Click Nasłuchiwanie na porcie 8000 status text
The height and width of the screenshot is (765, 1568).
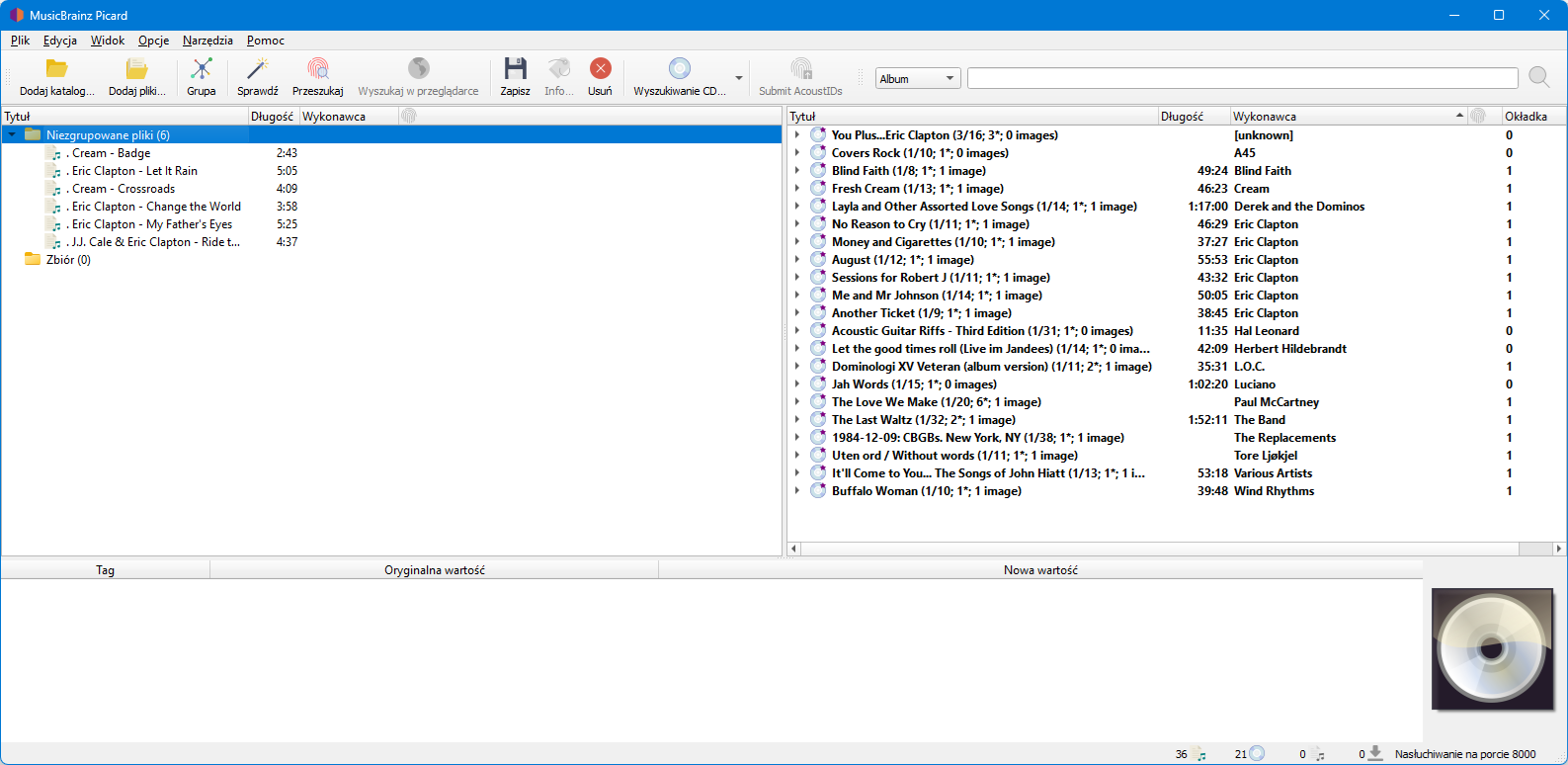pyautogui.click(x=1465, y=754)
